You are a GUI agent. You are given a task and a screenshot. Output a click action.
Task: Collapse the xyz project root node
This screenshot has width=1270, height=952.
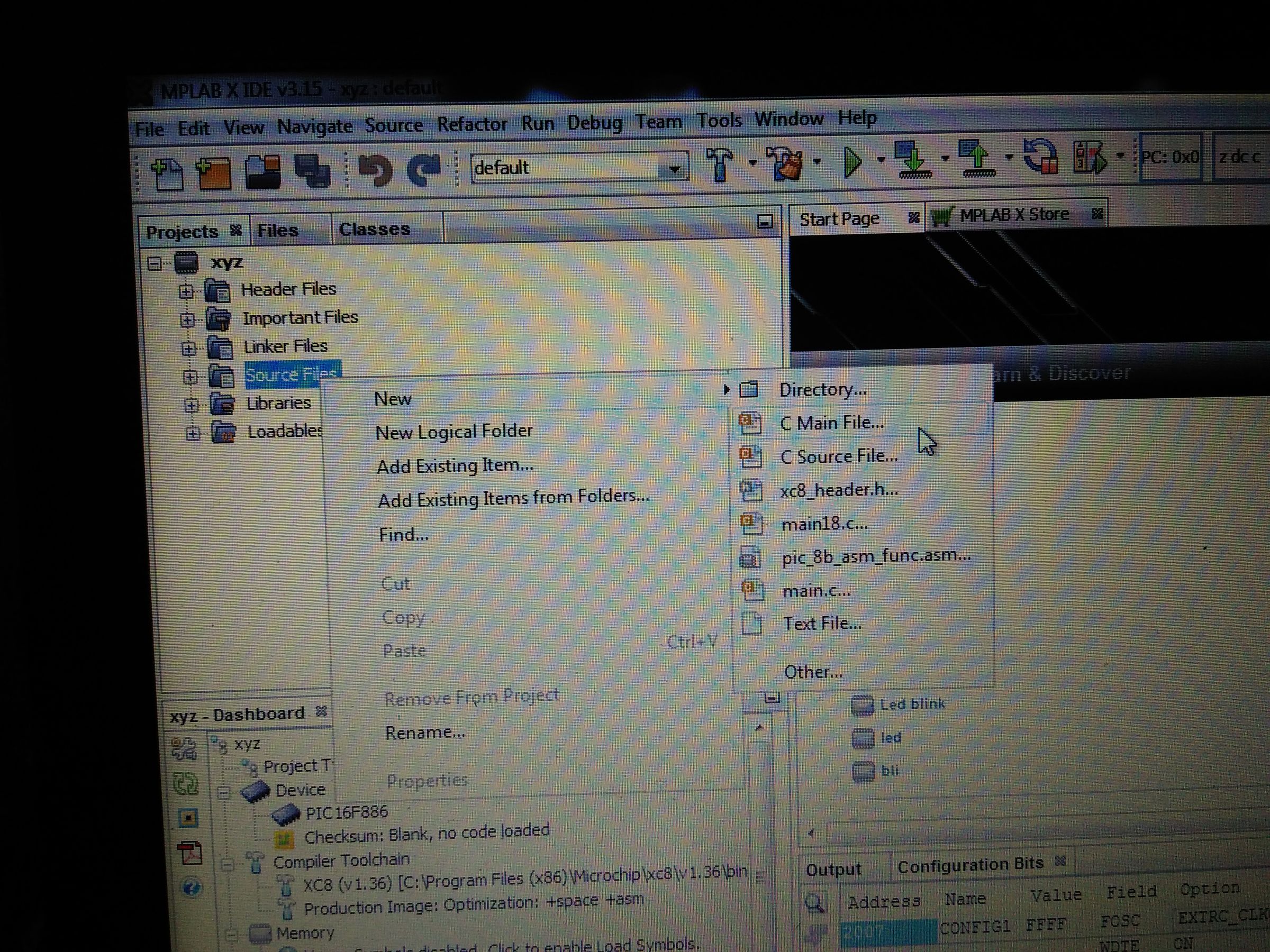pyautogui.click(x=154, y=263)
